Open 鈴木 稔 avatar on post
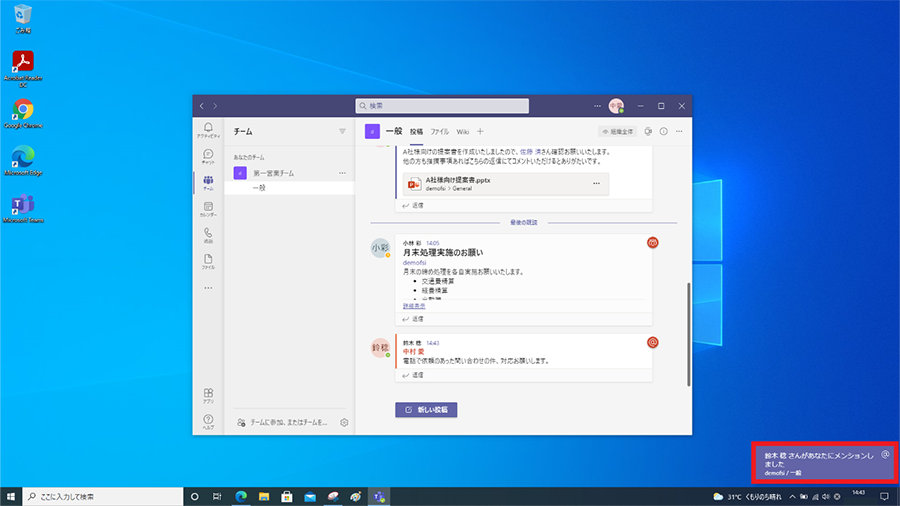Screen dimensions: 900x506 click(x=380, y=348)
